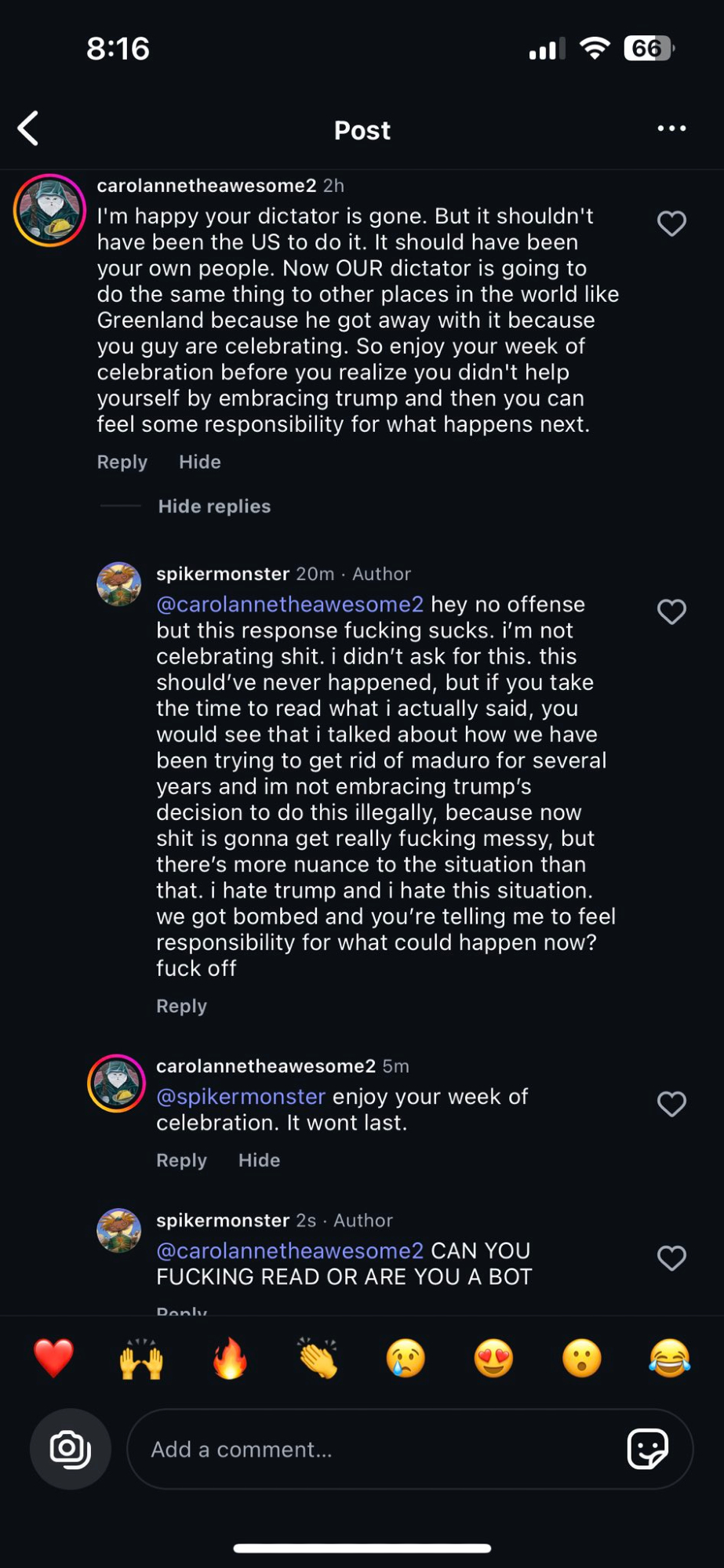Open the @spikermonster mention link

pos(241,1096)
